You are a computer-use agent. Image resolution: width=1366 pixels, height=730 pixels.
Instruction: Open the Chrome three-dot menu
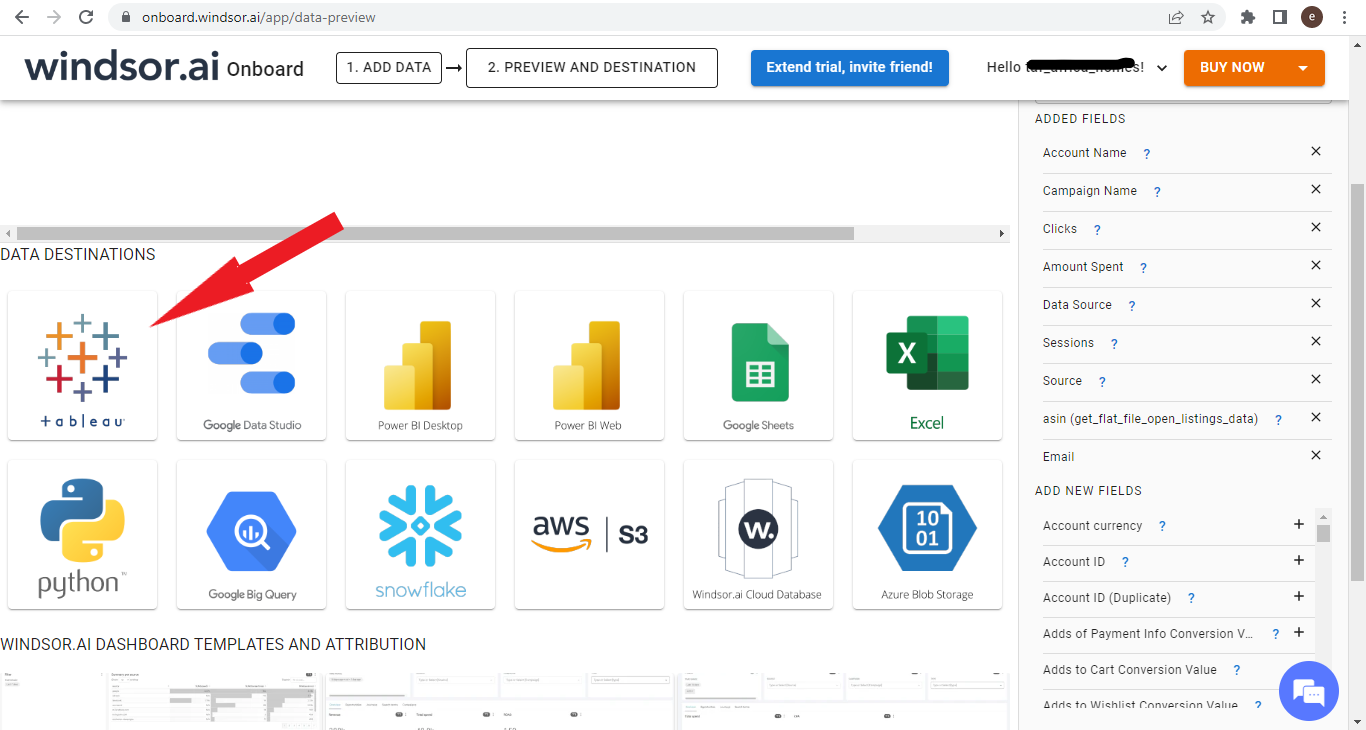pyautogui.click(x=1343, y=17)
